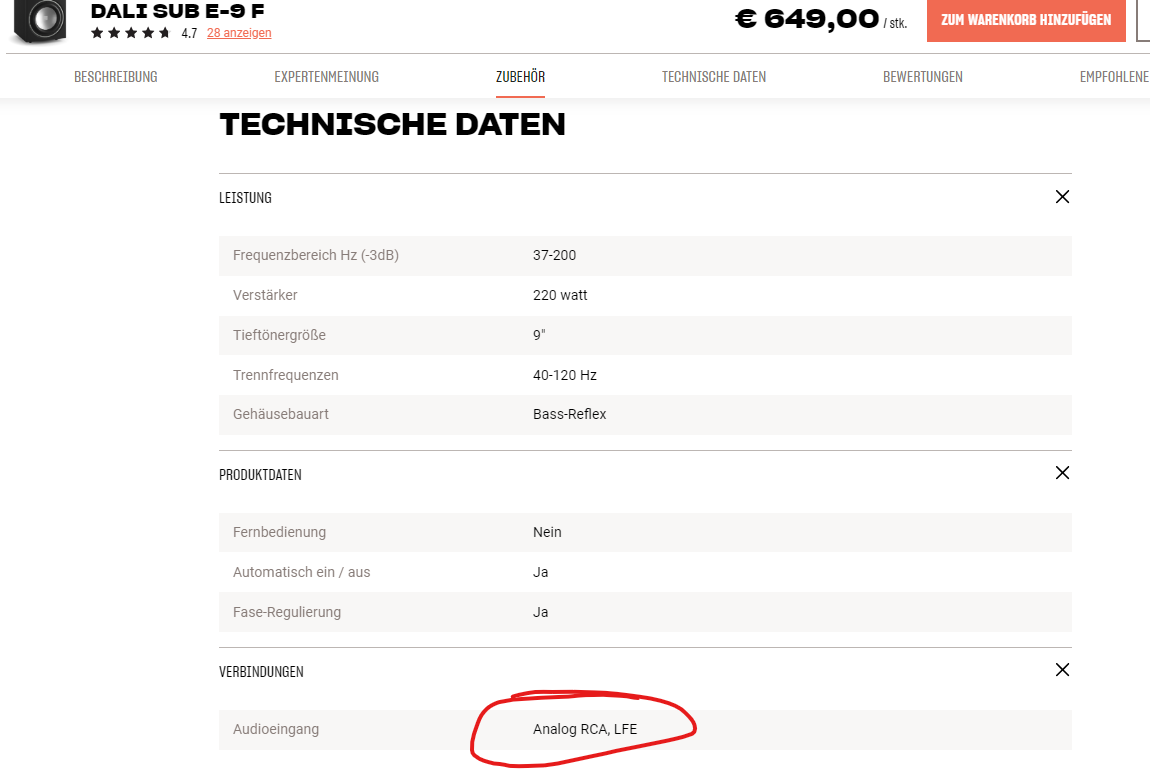The height and width of the screenshot is (769, 1150).
Task: Select the 220 watt value
Action: point(560,295)
